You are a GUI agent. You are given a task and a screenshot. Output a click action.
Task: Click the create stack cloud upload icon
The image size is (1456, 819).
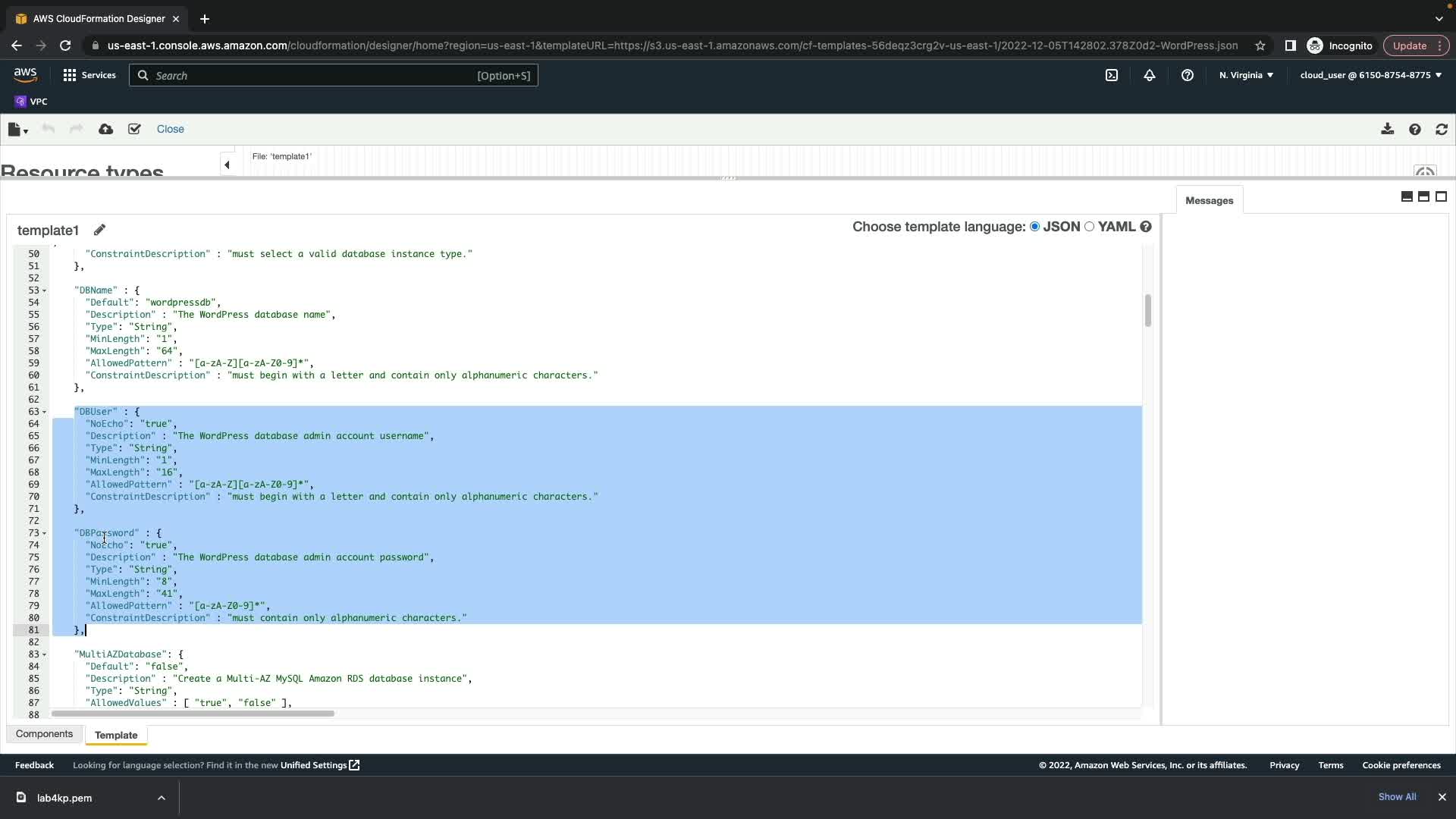[106, 129]
